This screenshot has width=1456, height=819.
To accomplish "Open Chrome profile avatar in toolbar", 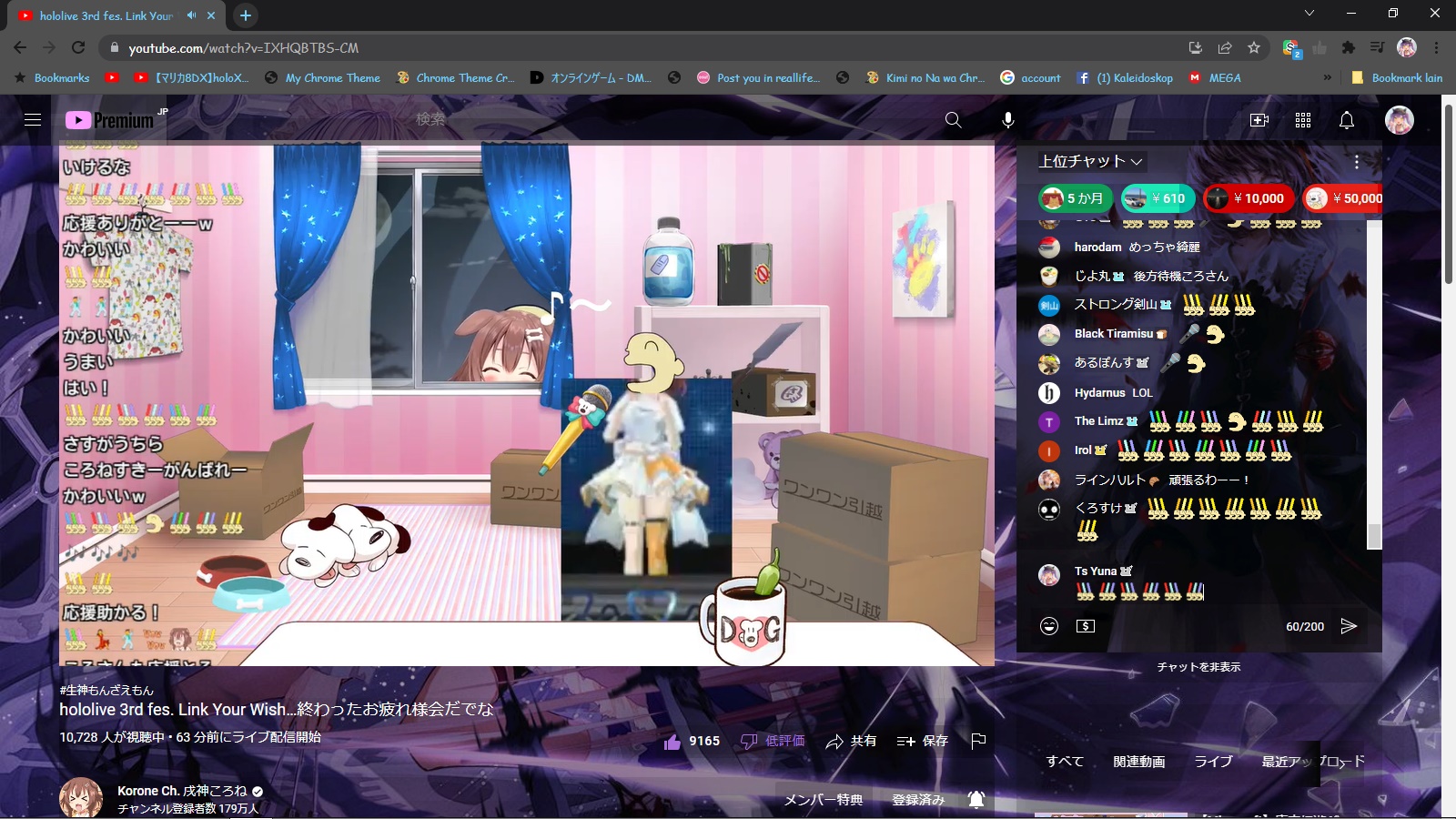I will [1407, 47].
